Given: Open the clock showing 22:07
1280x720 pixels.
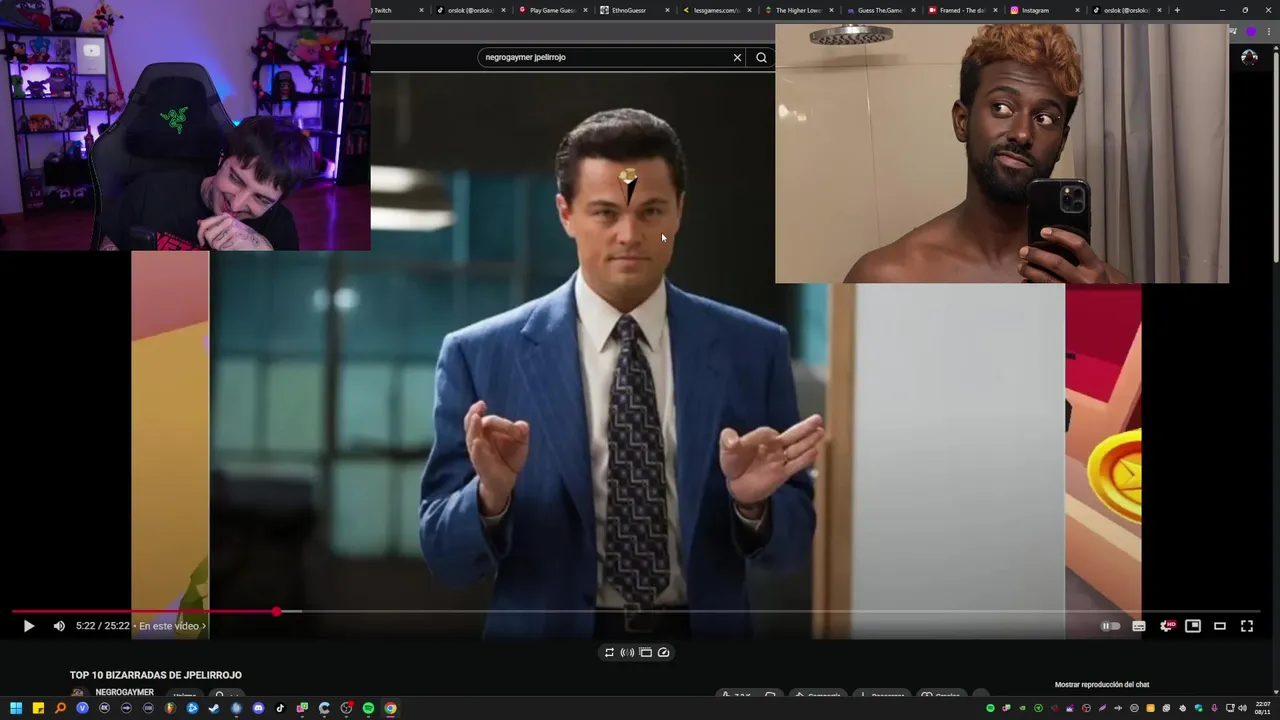Looking at the screenshot, I should click(x=1263, y=708).
